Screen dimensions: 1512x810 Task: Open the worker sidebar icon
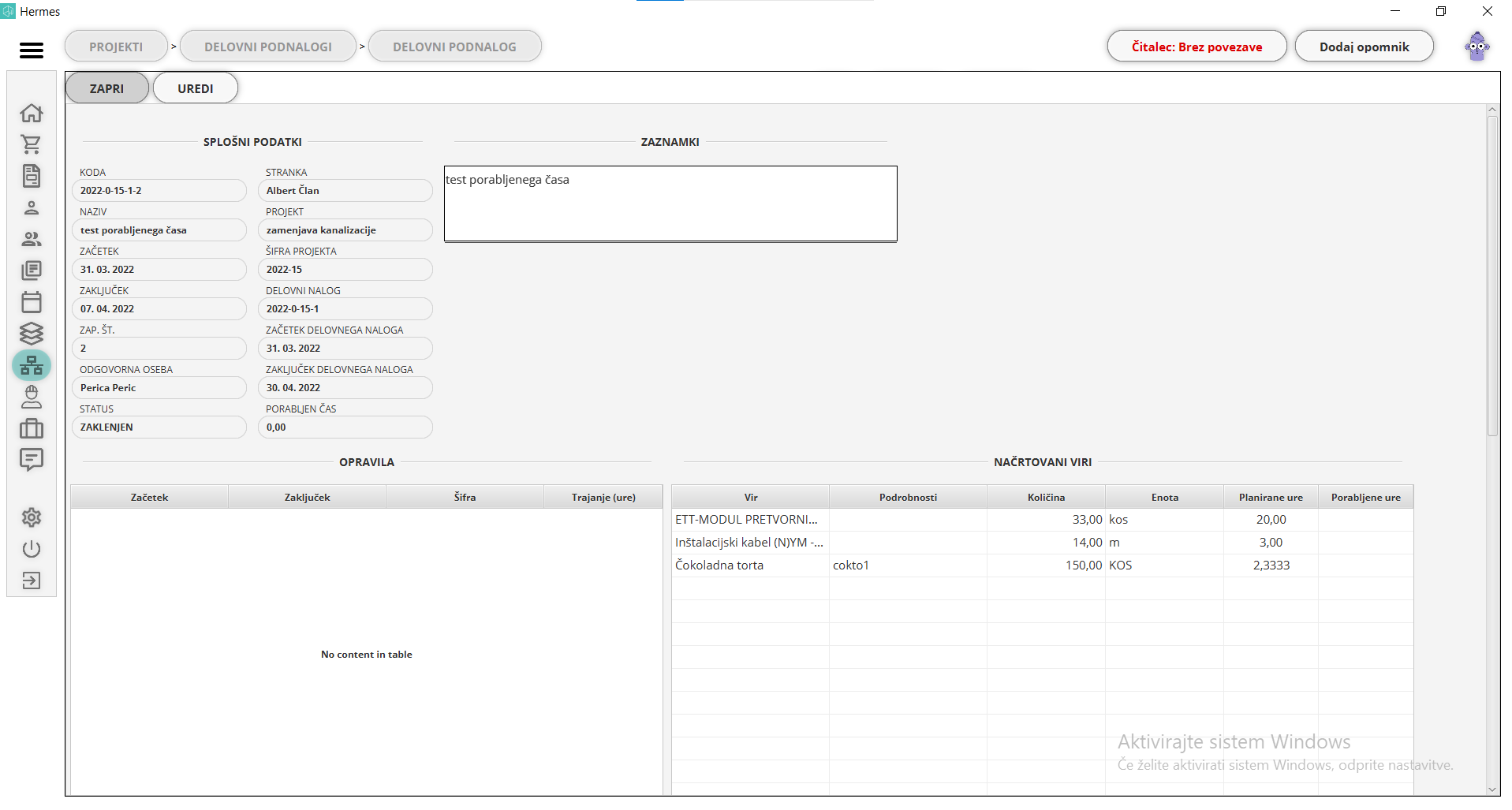(x=32, y=397)
